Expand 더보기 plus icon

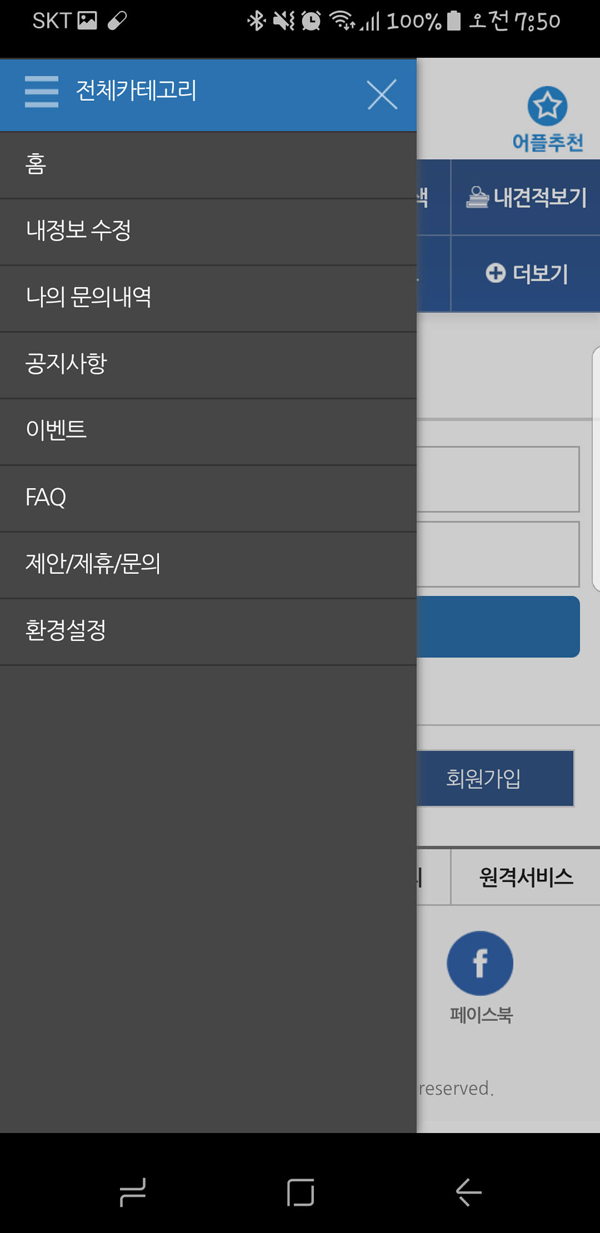[x=526, y=273]
